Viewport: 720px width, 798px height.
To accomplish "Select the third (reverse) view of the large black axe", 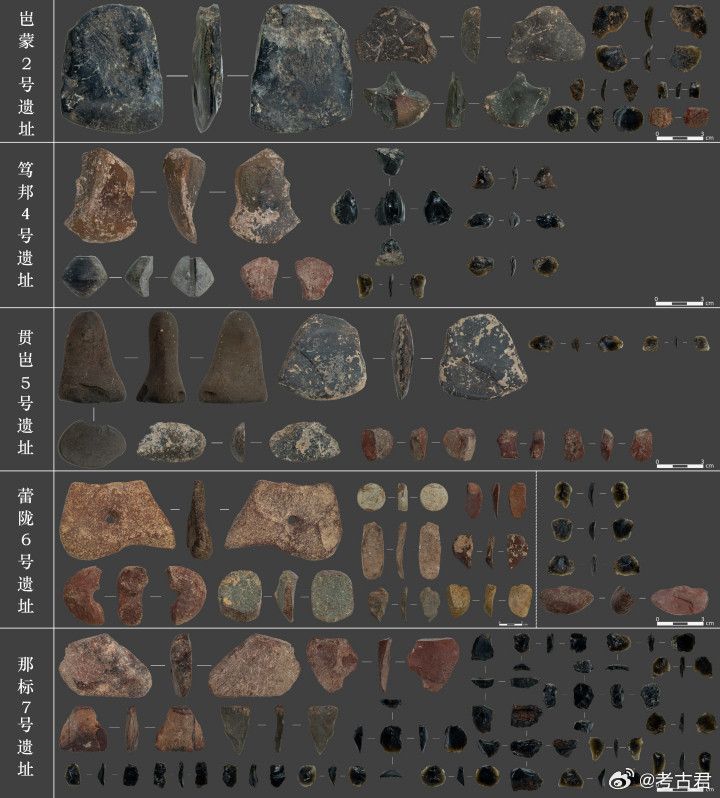I will tap(301, 68).
